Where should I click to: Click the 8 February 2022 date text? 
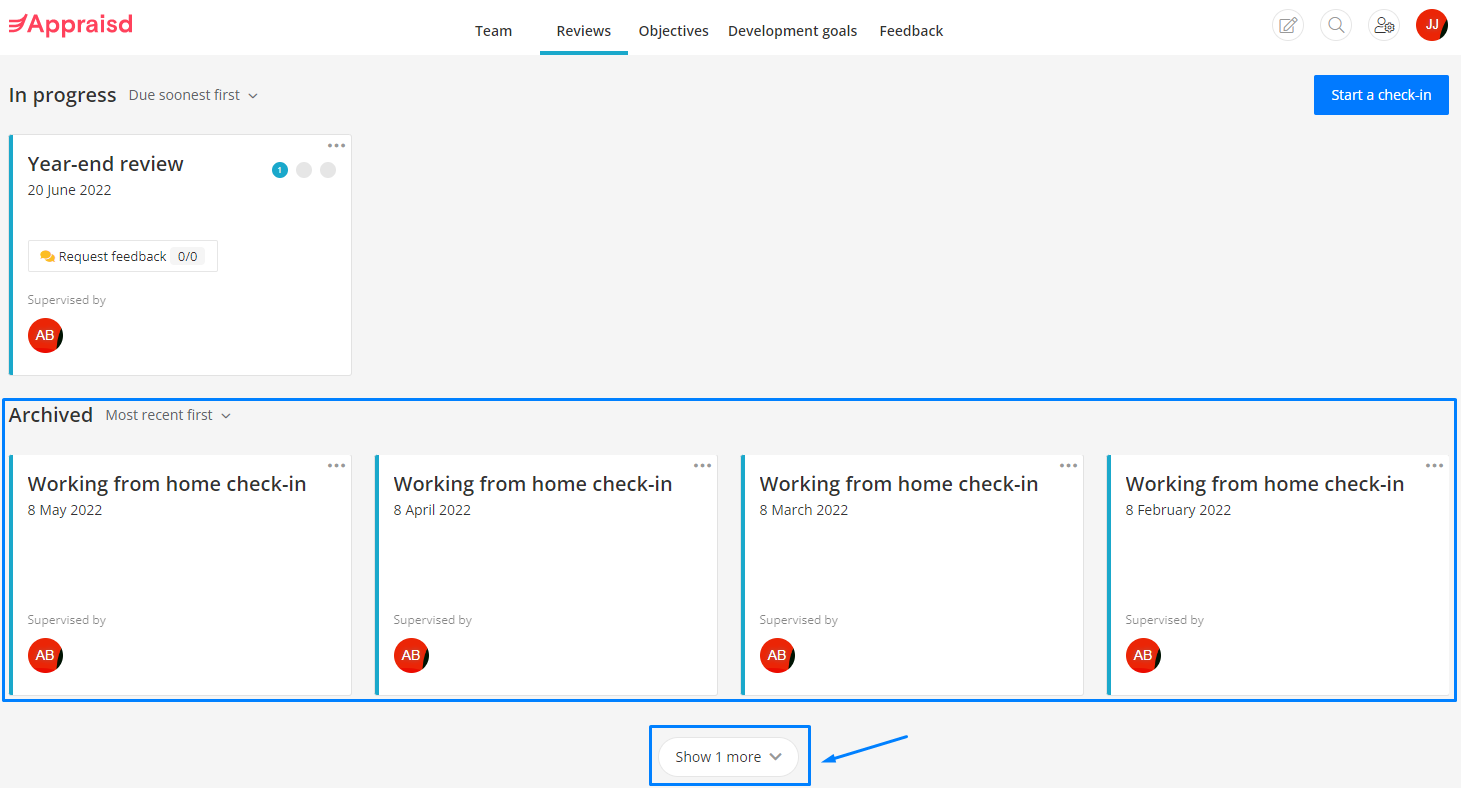pos(1178,510)
